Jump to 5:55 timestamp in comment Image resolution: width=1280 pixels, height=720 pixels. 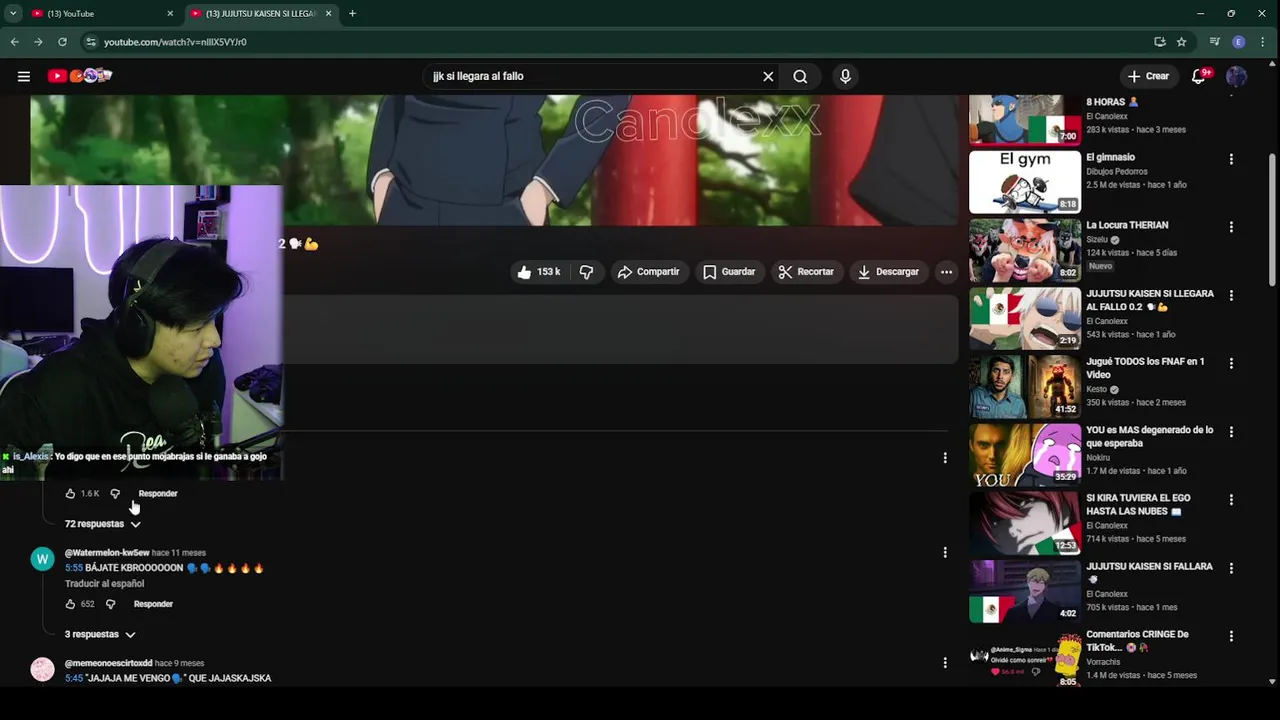pyautogui.click(x=74, y=568)
